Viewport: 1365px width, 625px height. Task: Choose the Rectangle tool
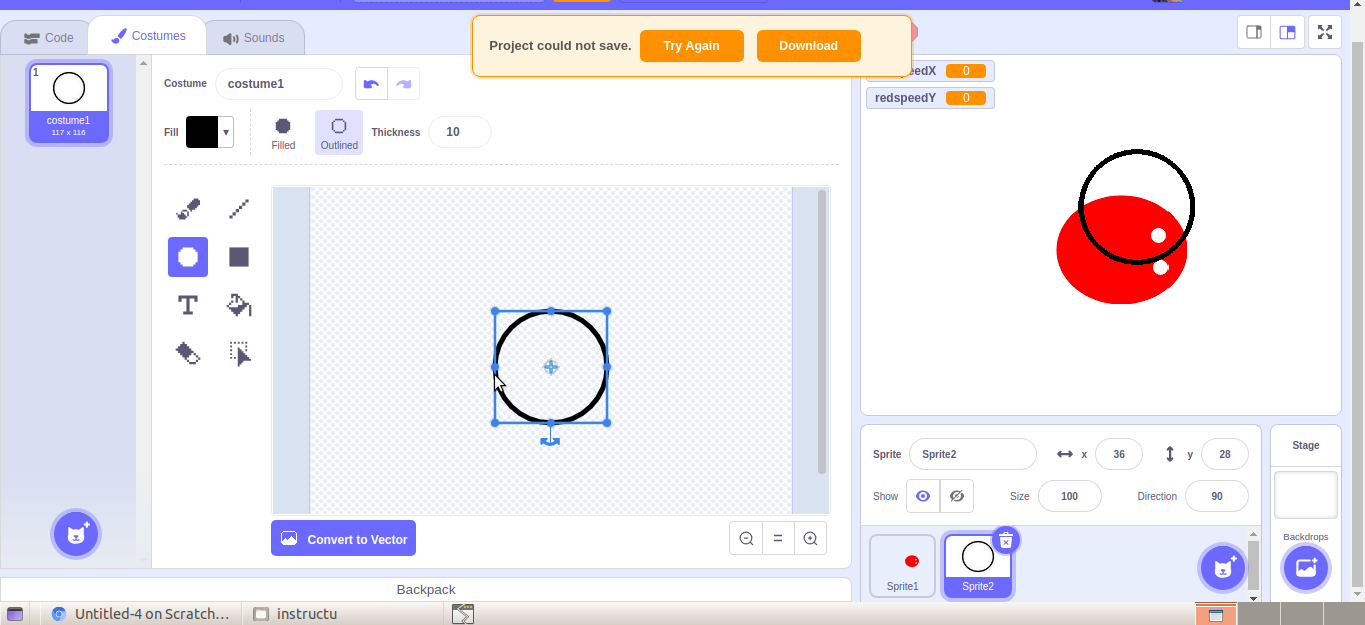[x=238, y=257]
